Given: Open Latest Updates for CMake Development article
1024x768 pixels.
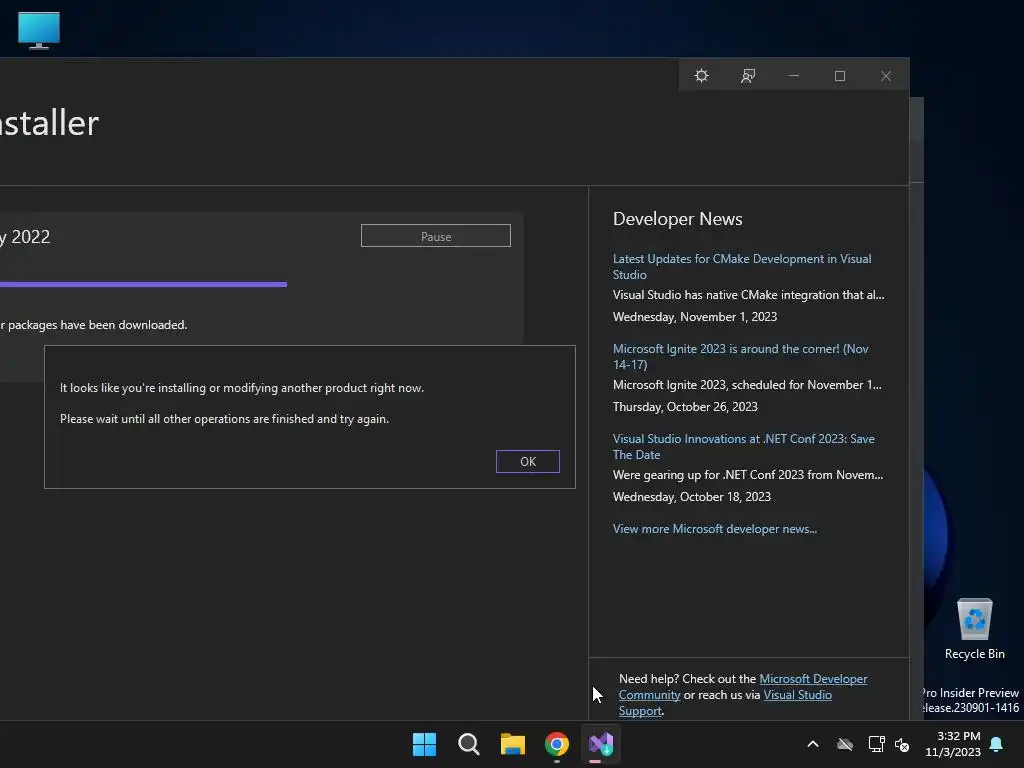Looking at the screenshot, I should point(742,266).
